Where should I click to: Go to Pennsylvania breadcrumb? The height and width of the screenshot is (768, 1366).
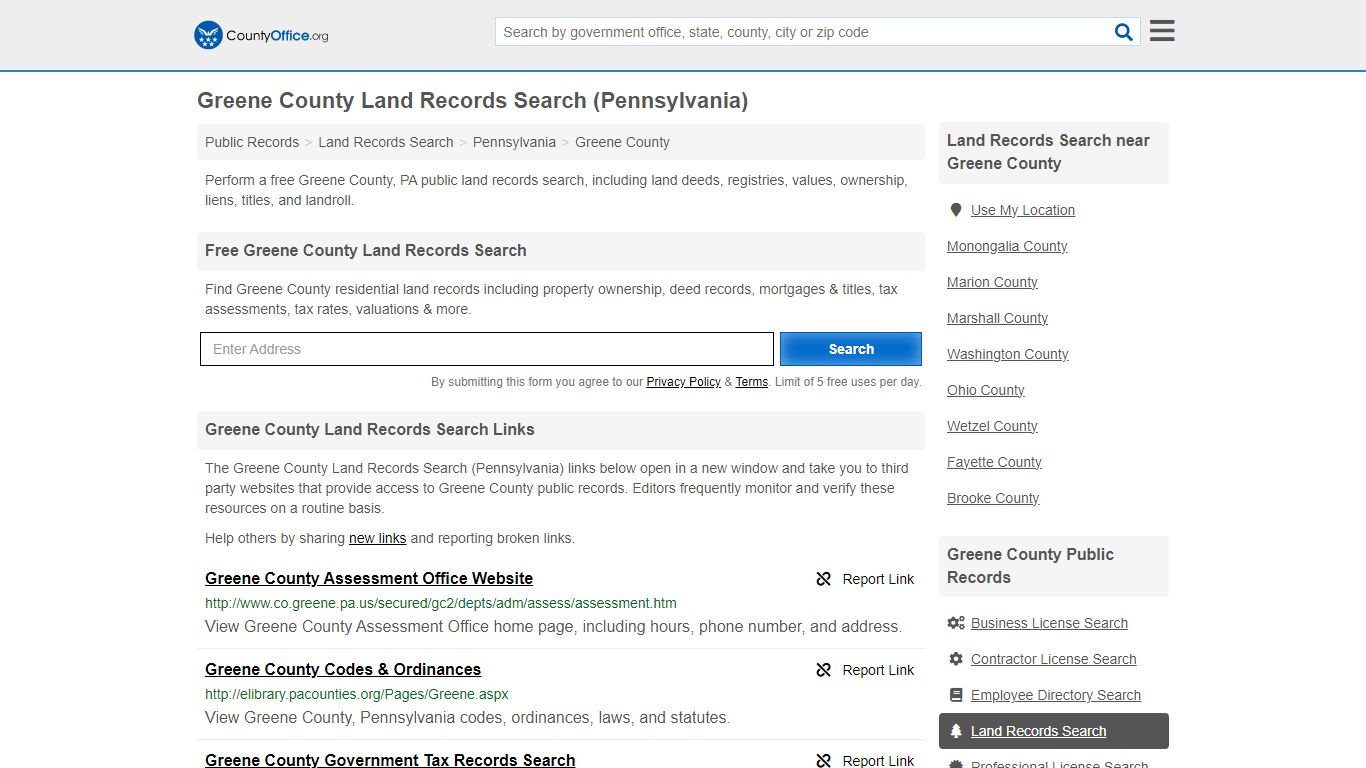click(x=514, y=142)
